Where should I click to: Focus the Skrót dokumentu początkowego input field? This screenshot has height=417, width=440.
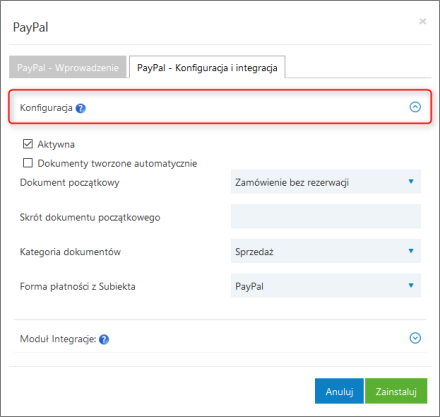[x=326, y=216]
